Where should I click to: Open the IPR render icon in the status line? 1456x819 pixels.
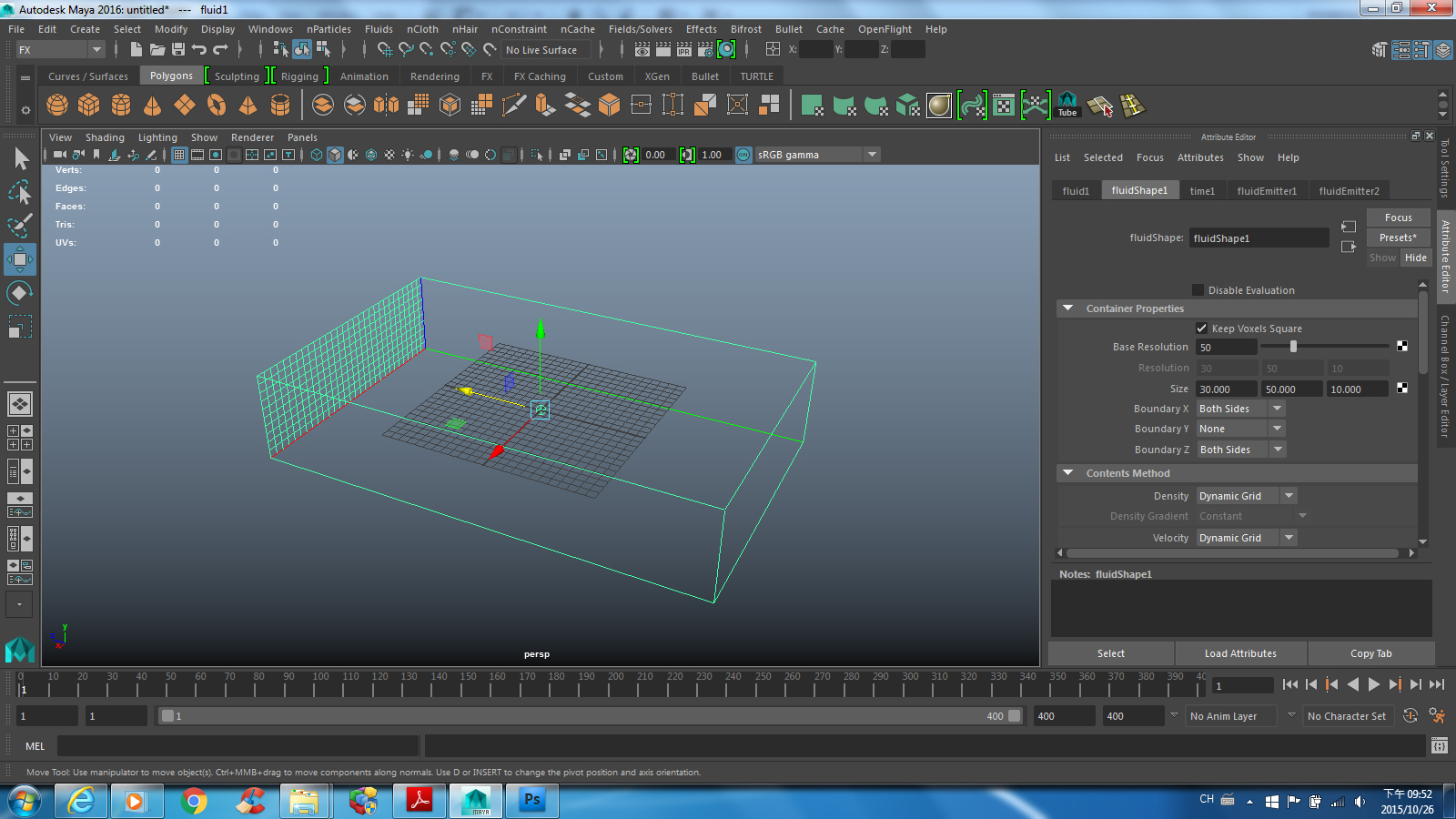pos(685,50)
